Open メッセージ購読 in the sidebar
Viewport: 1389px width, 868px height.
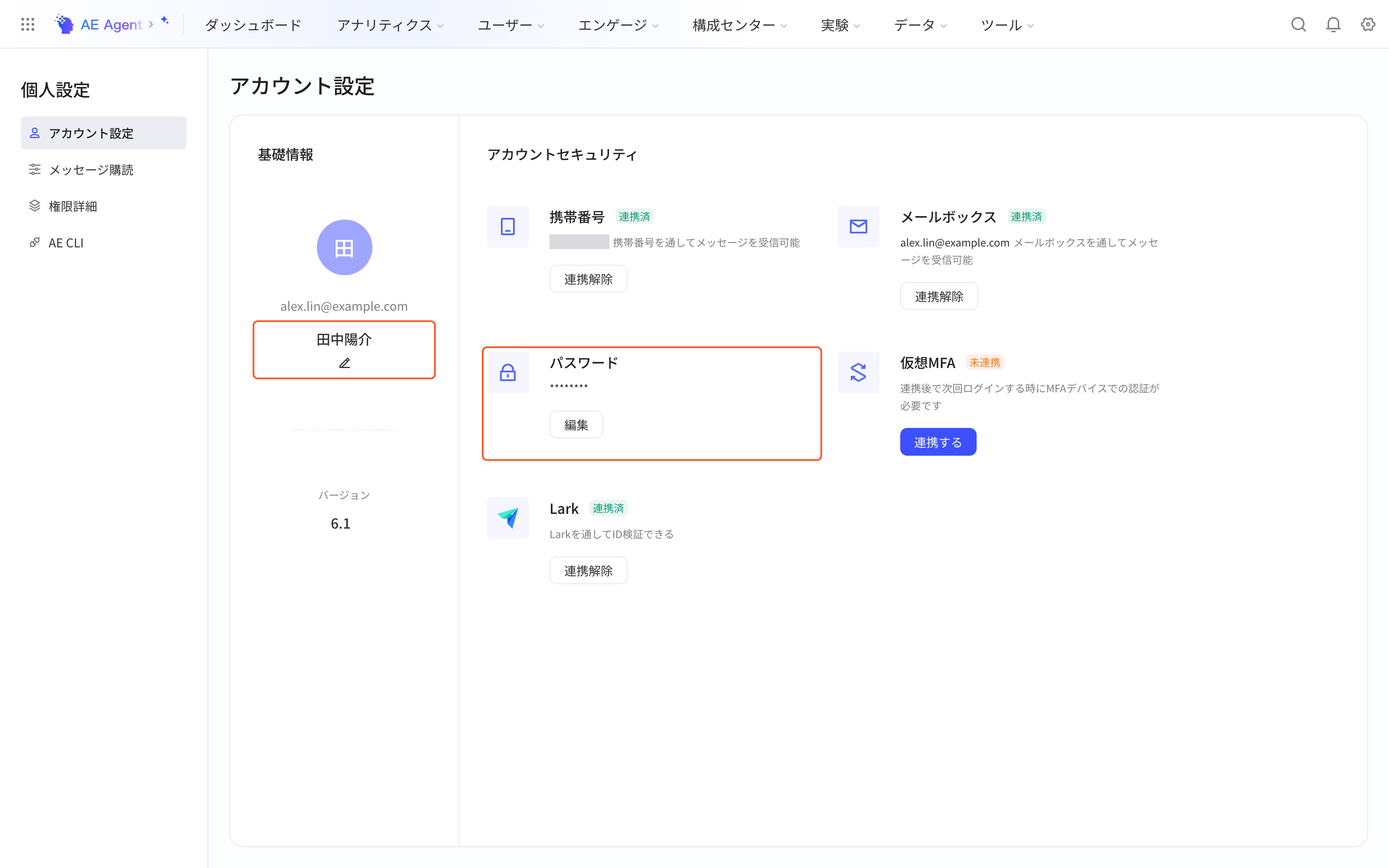[103, 169]
